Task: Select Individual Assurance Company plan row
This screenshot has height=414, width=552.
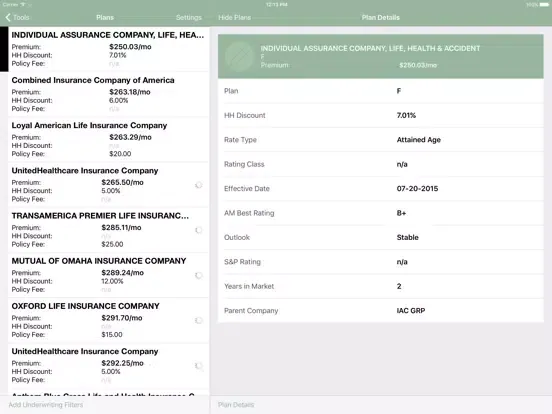Action: (108, 49)
